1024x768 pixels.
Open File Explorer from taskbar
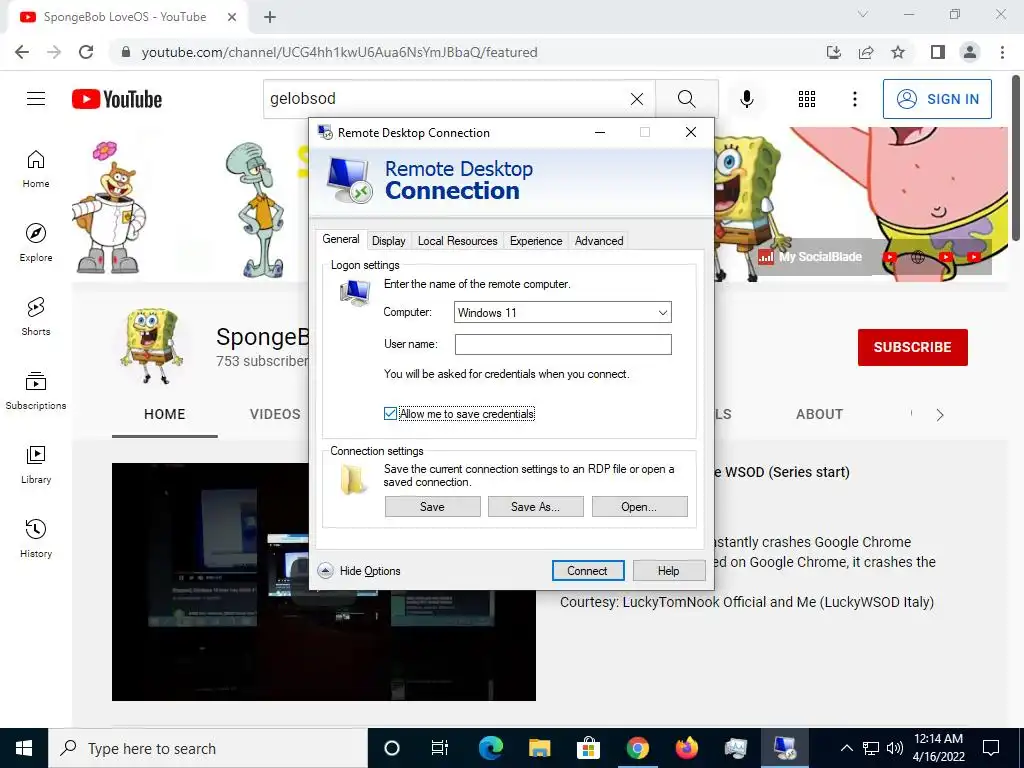[x=539, y=748]
